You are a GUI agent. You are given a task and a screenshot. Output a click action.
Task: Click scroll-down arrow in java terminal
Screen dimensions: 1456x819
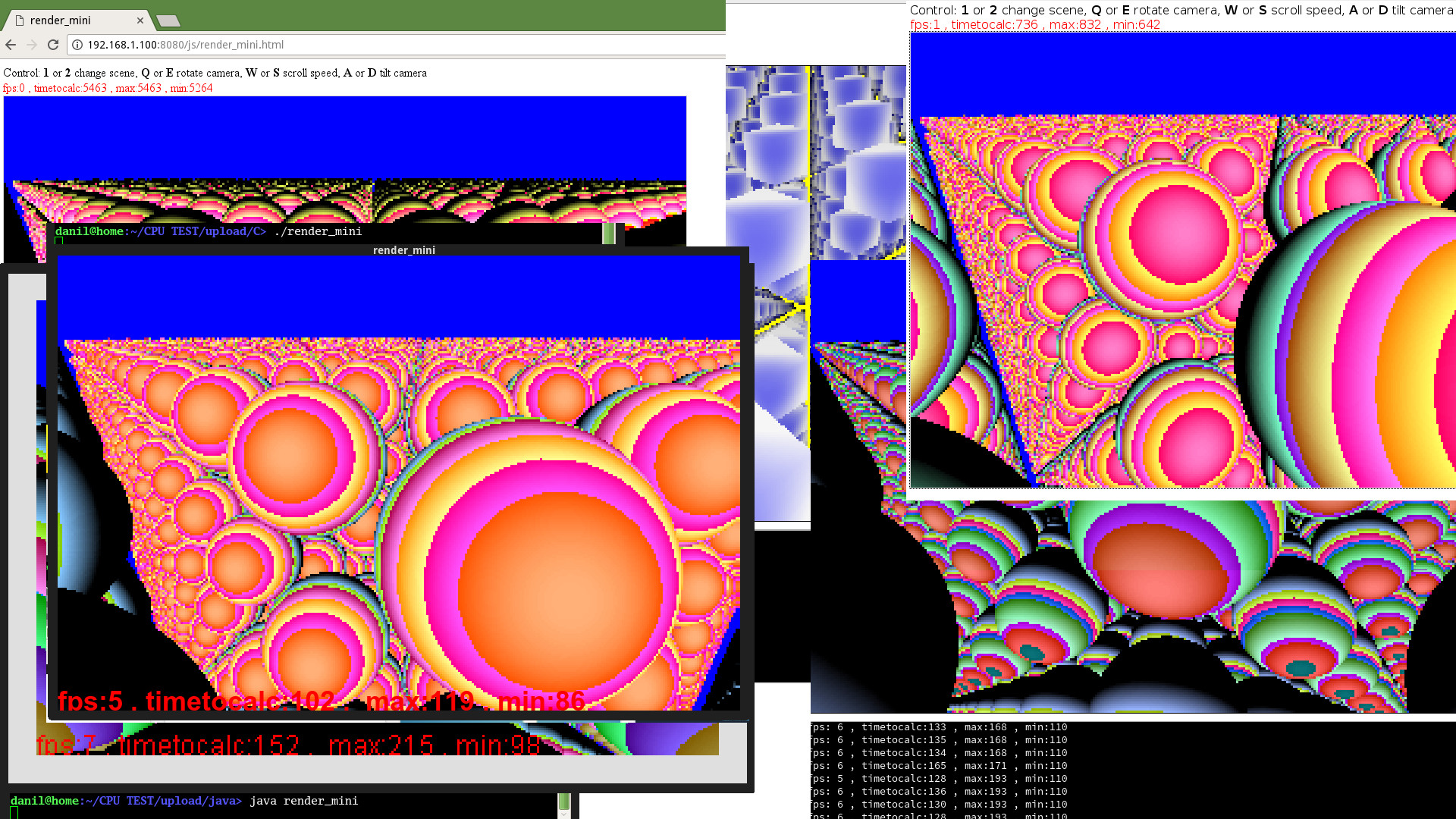563,814
